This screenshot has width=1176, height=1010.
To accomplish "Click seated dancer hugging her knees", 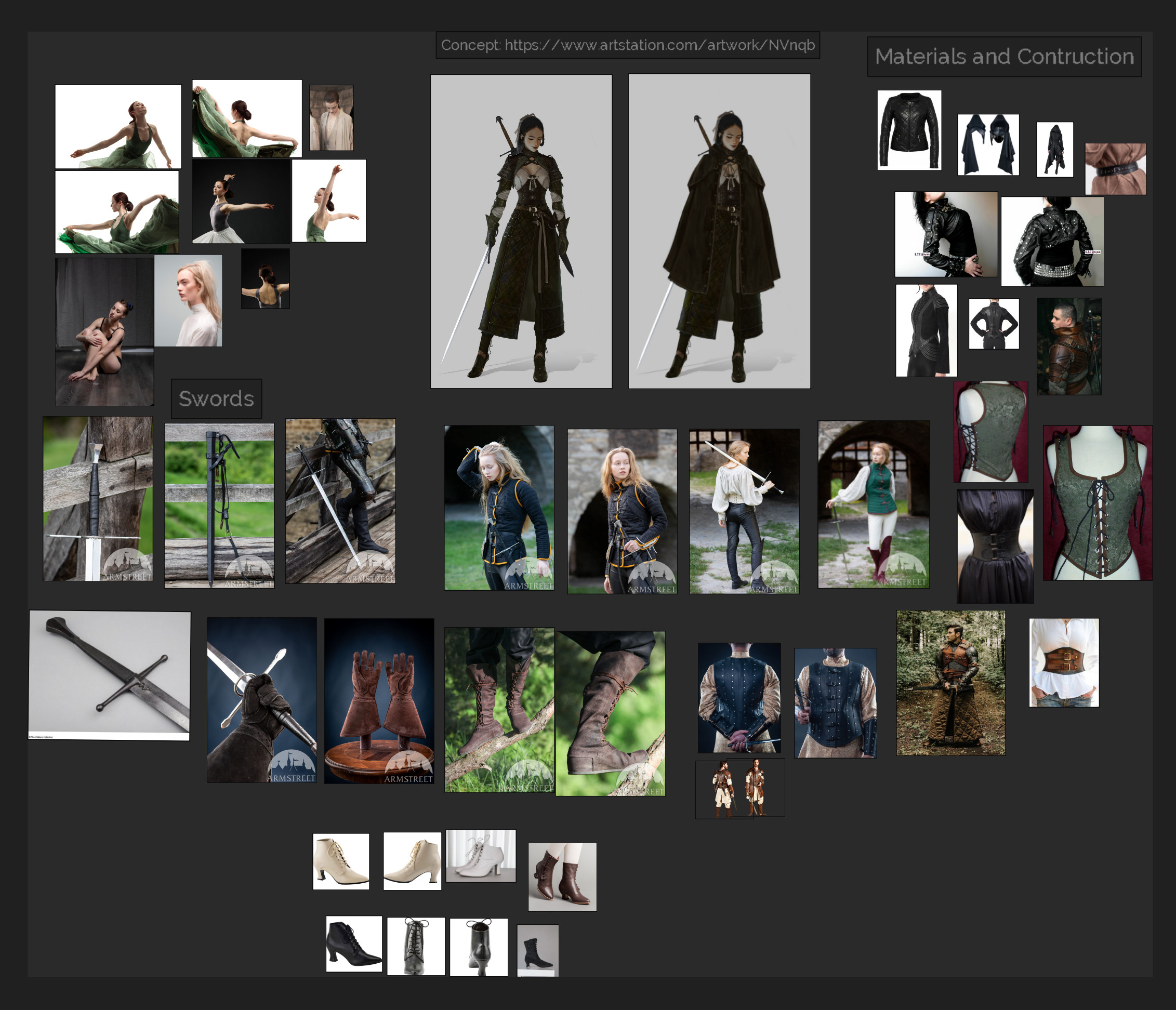I will click(104, 332).
